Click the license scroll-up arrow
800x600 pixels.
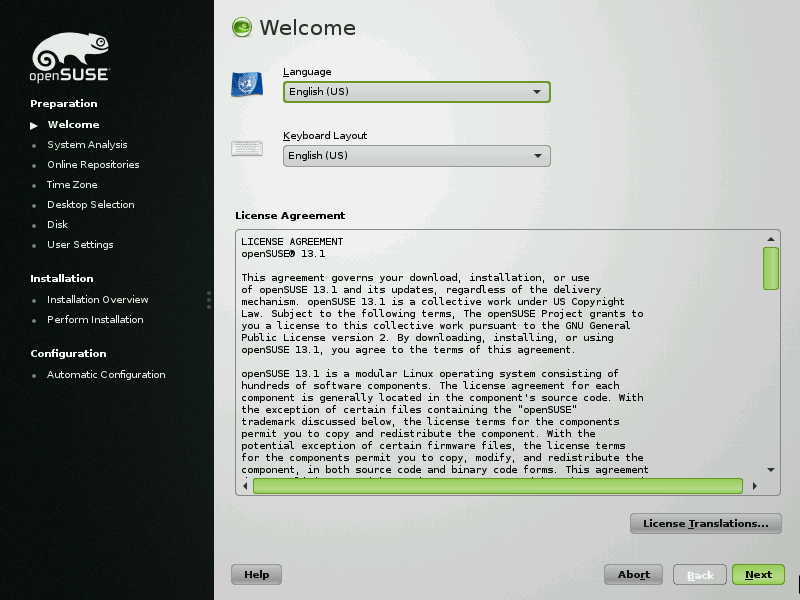tap(771, 238)
